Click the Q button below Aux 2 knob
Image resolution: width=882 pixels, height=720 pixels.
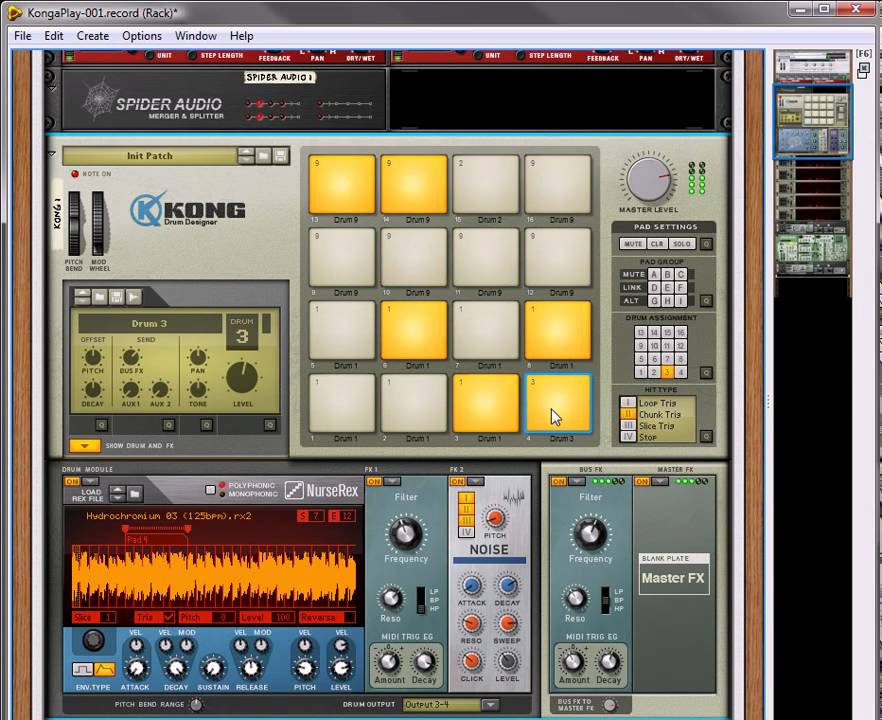tap(169, 425)
